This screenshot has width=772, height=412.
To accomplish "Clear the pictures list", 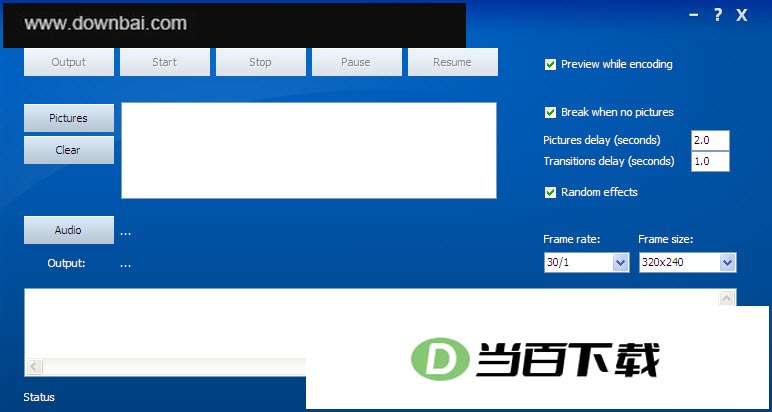I will (68, 150).
